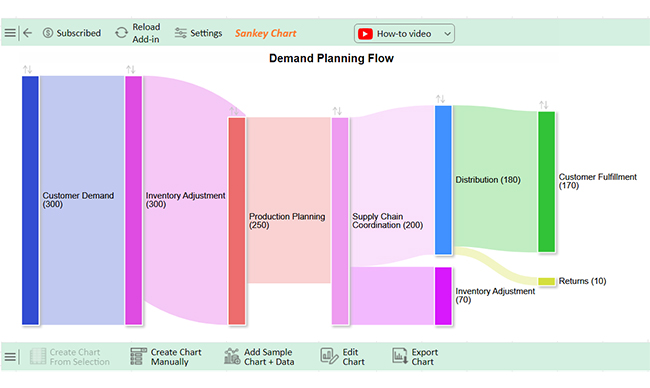Click the Production Planning (250) label
Viewport: 650px width, 388px height.
[x=287, y=221]
